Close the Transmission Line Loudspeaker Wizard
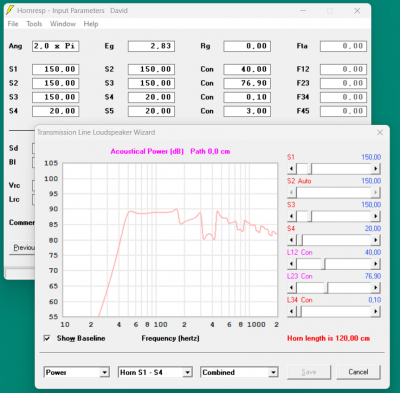Image resolution: width=400 pixels, height=393 pixels. [380, 133]
